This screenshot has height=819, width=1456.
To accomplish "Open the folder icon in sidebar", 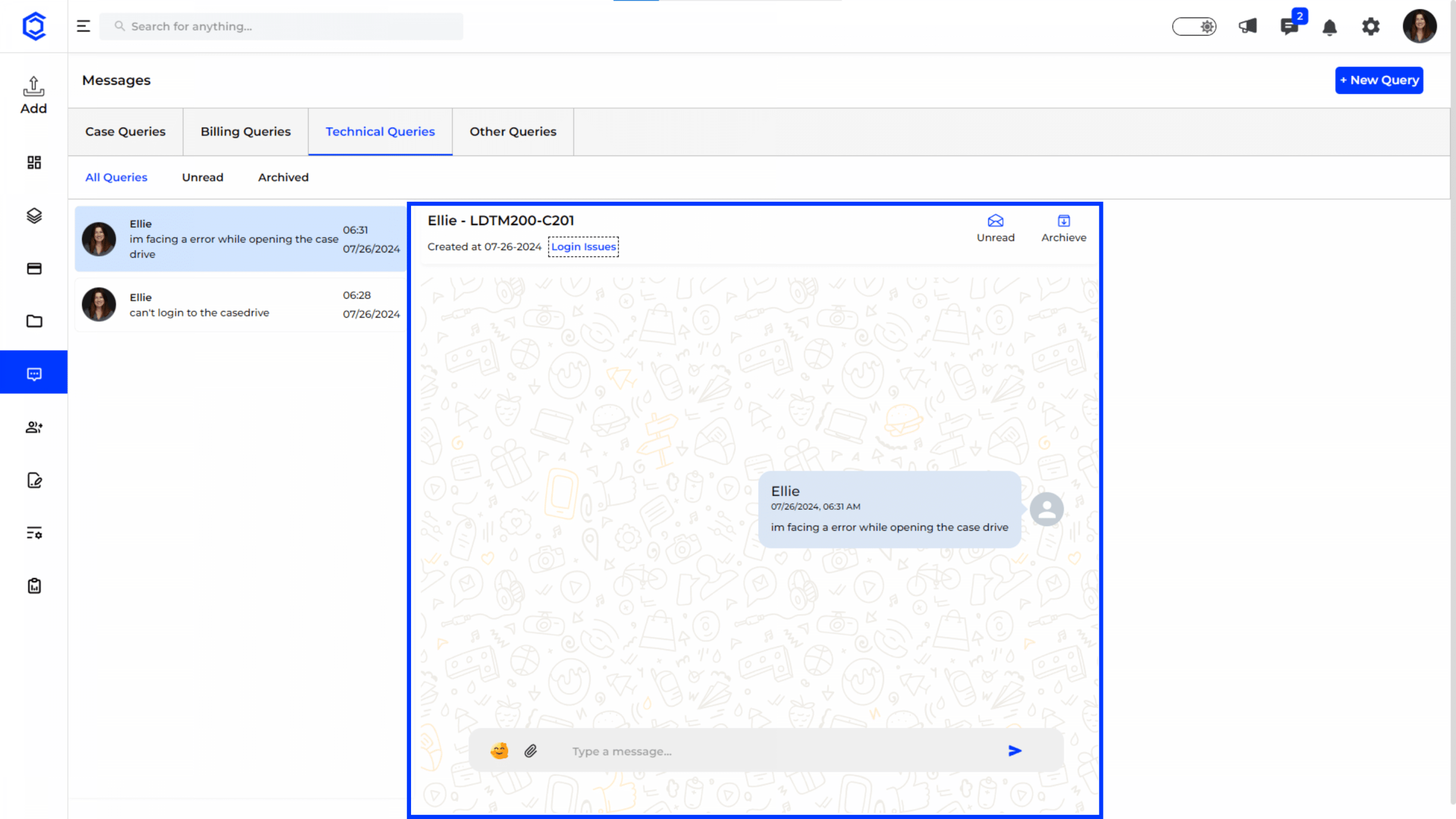I will pos(34,321).
